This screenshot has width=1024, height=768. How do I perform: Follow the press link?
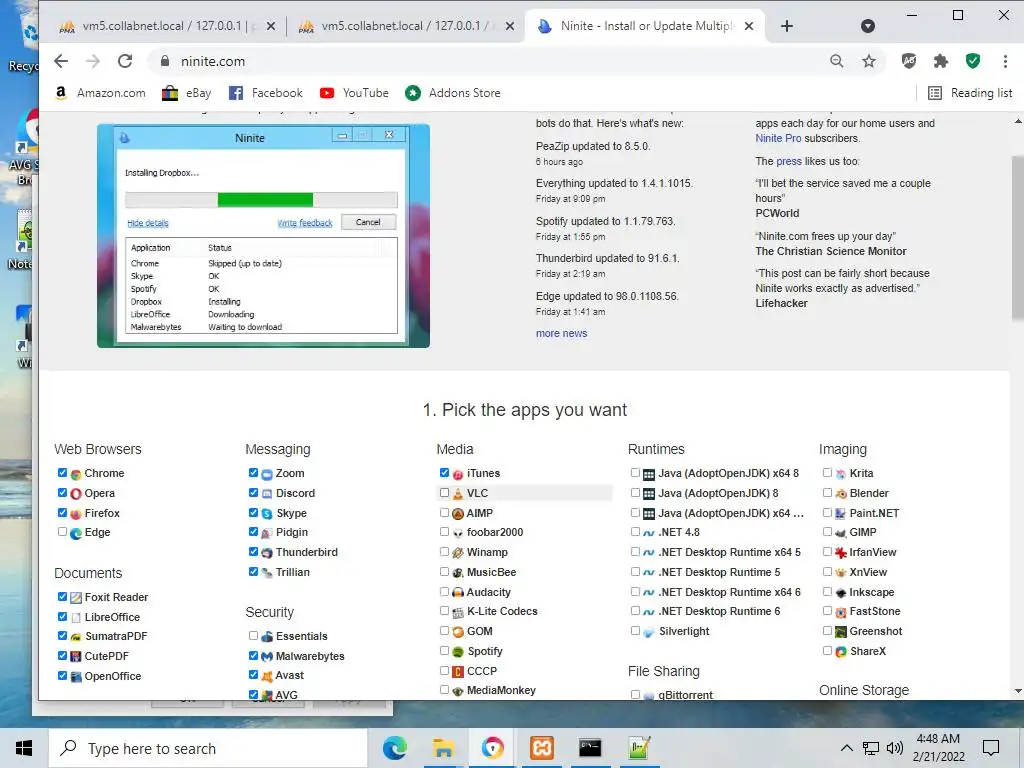(x=788, y=161)
